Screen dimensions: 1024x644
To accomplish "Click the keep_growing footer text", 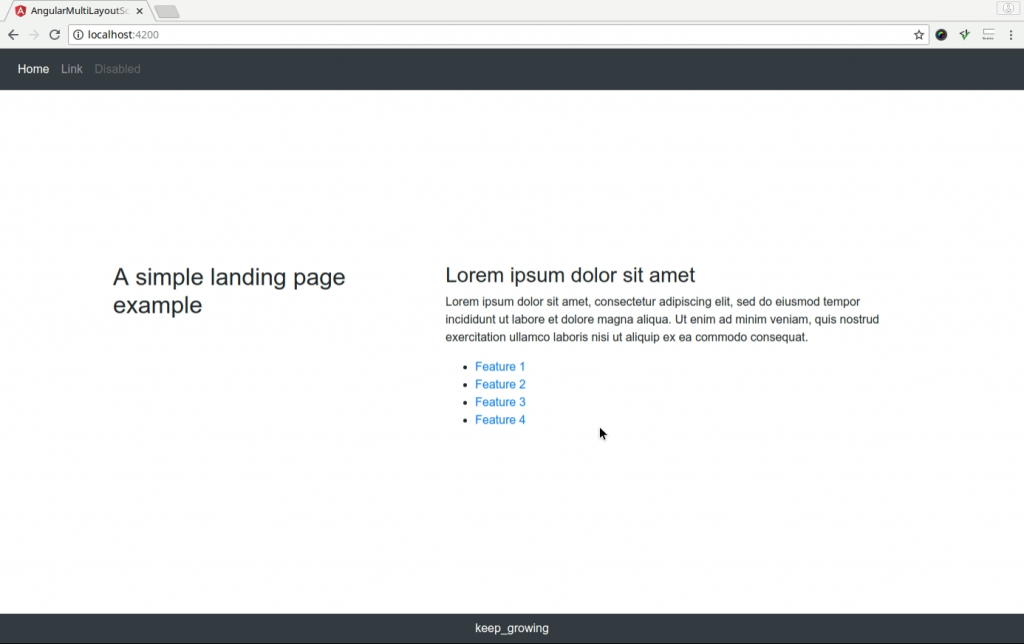I will point(512,628).
